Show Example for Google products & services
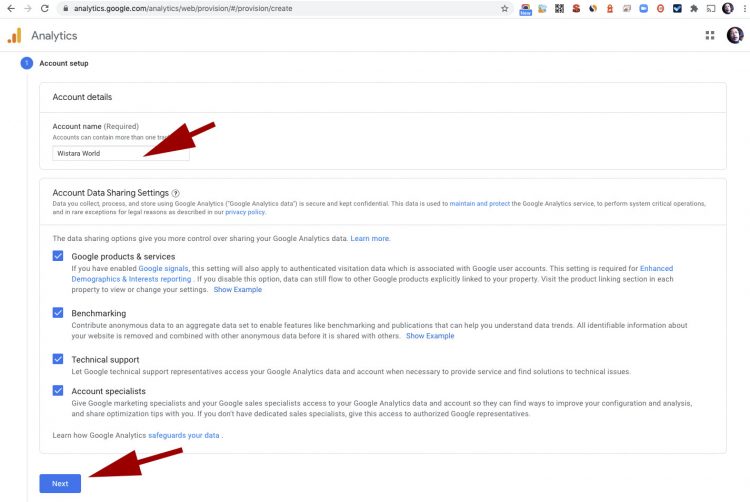Screen dimensions: 750x502 coord(238,290)
